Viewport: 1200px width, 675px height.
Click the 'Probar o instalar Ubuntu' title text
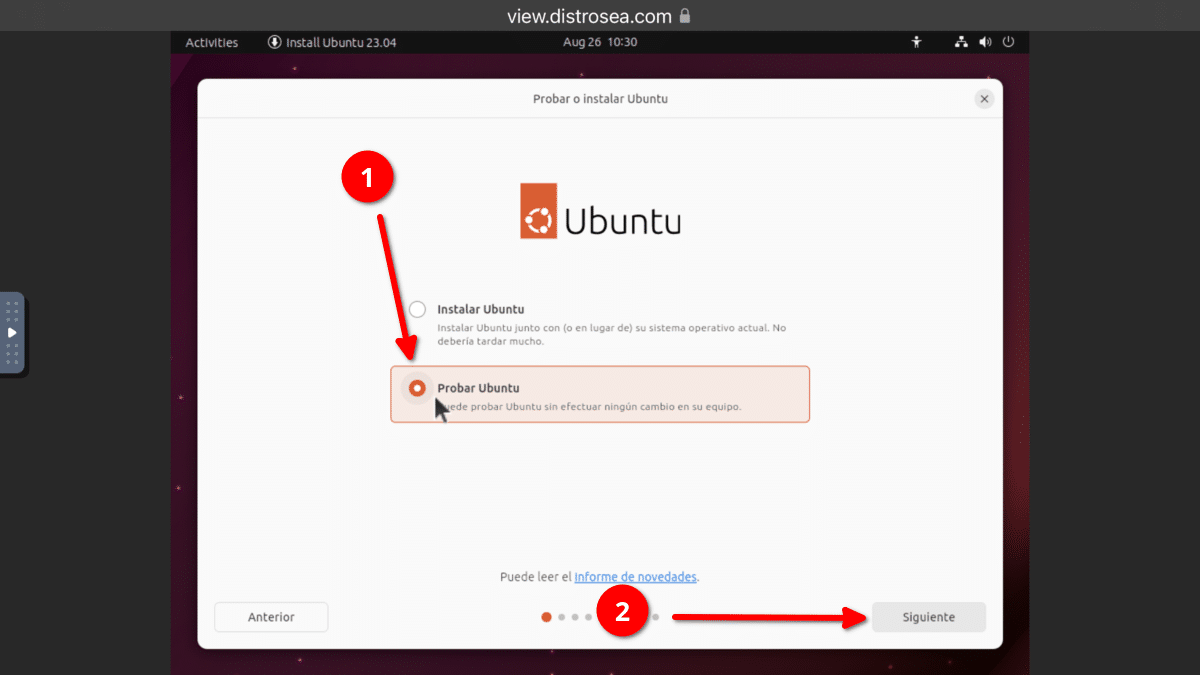[x=600, y=99]
